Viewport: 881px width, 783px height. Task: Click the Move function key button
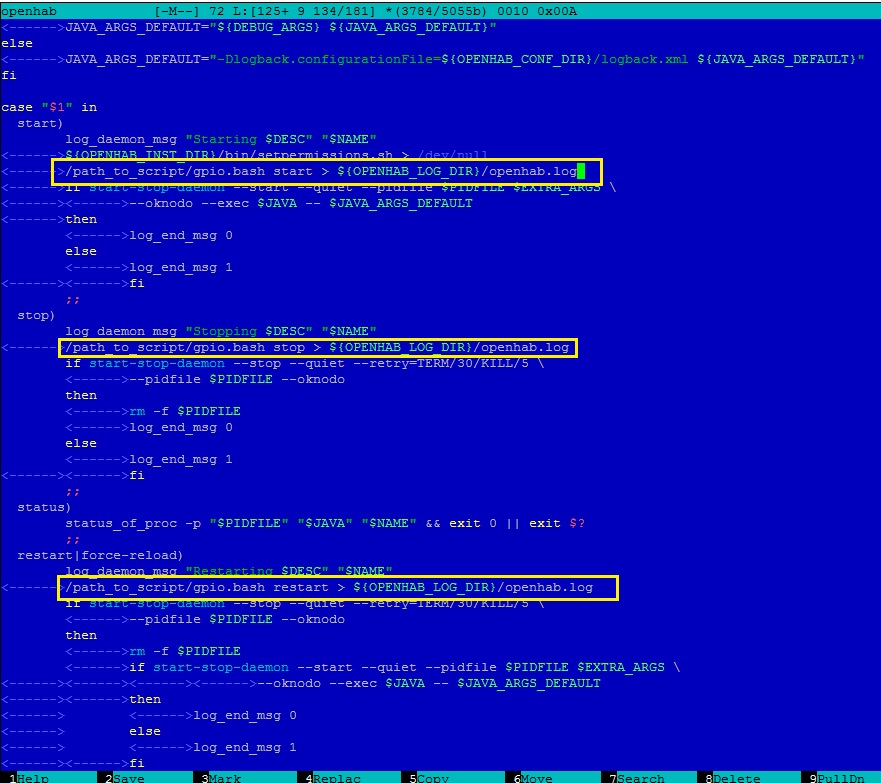531,776
